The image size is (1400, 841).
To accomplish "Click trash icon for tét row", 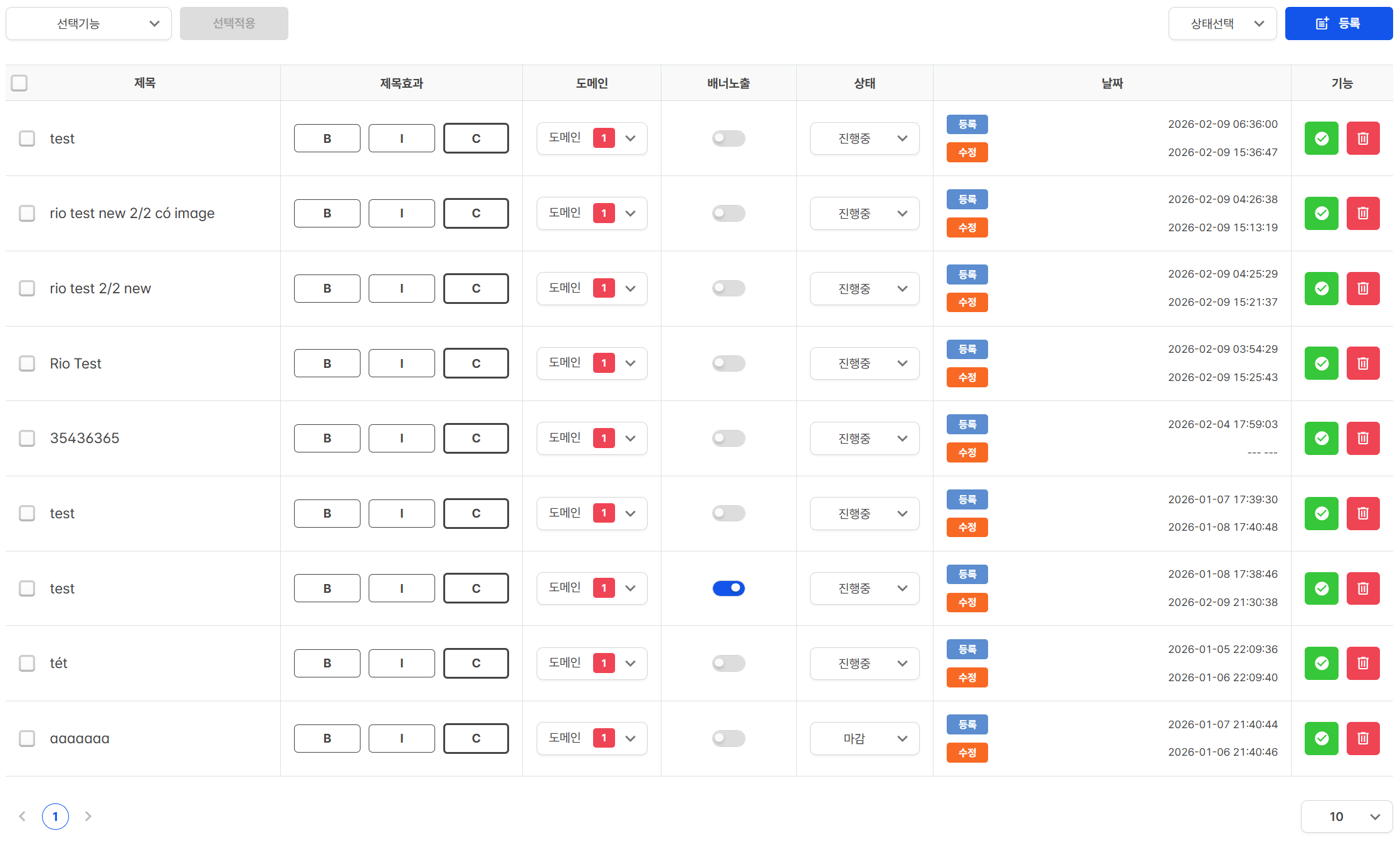I will (x=1362, y=663).
